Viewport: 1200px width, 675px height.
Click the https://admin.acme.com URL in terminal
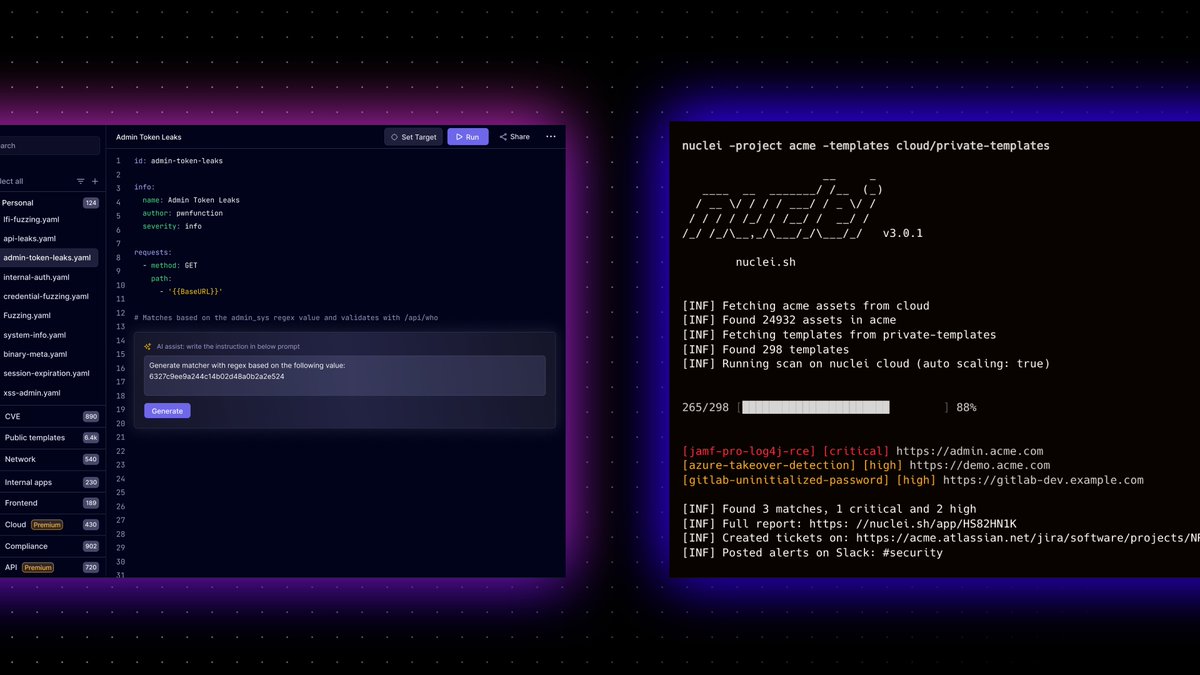click(969, 452)
